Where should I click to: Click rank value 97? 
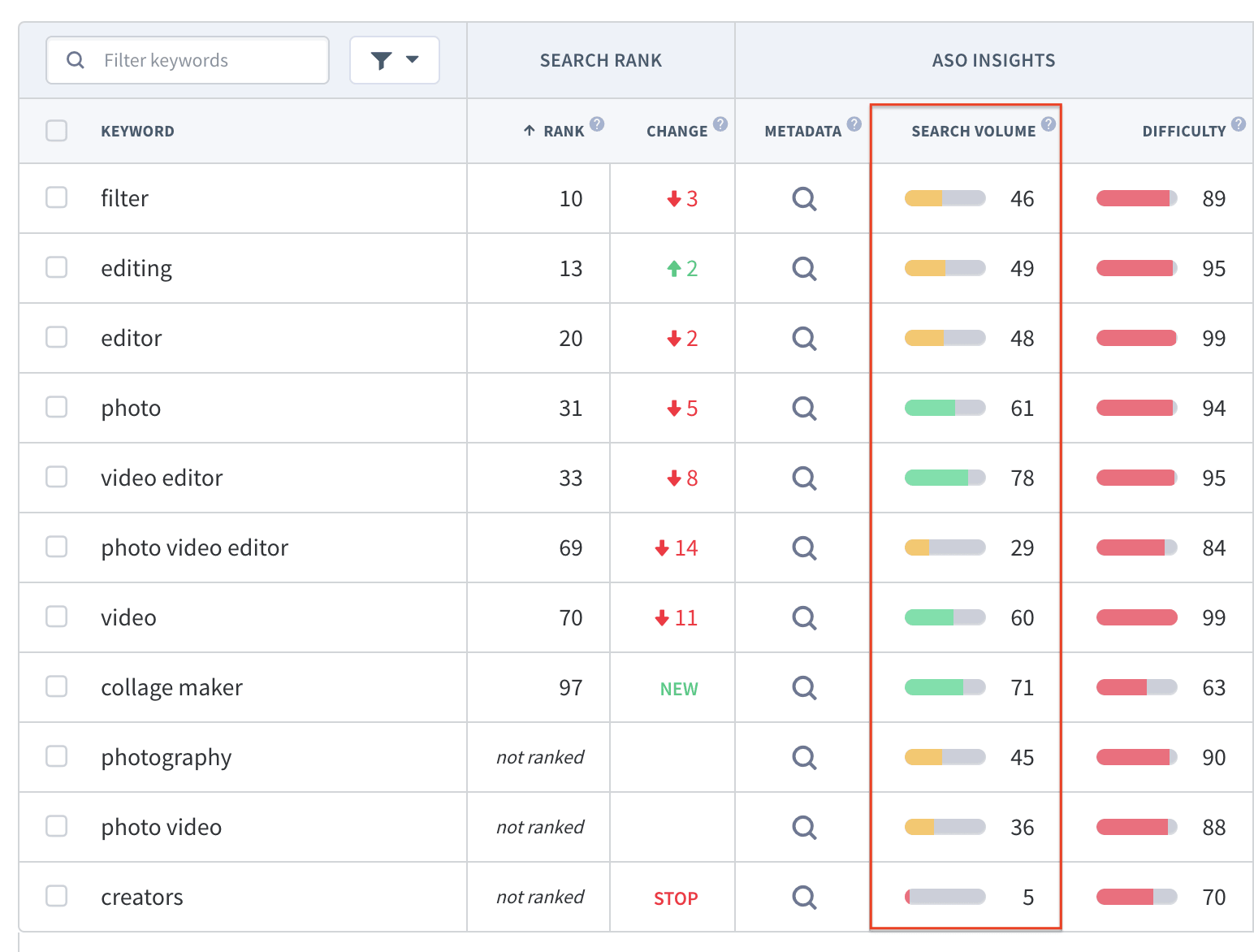click(x=570, y=687)
